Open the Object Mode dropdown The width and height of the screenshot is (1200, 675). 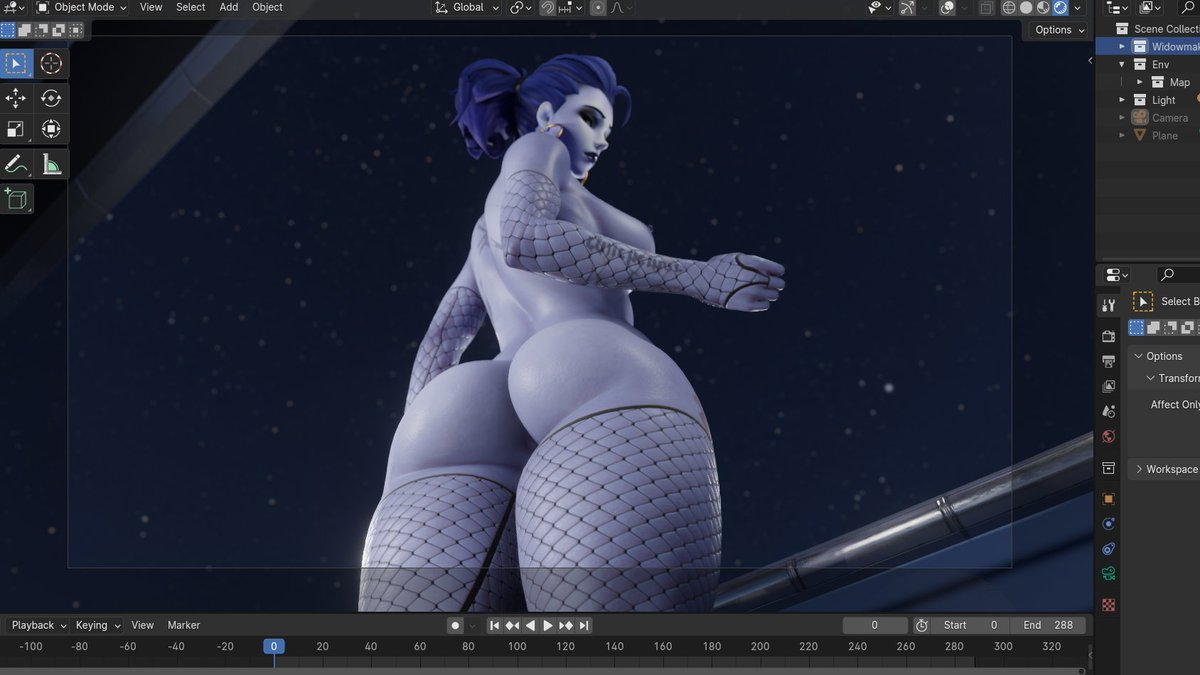(x=81, y=7)
